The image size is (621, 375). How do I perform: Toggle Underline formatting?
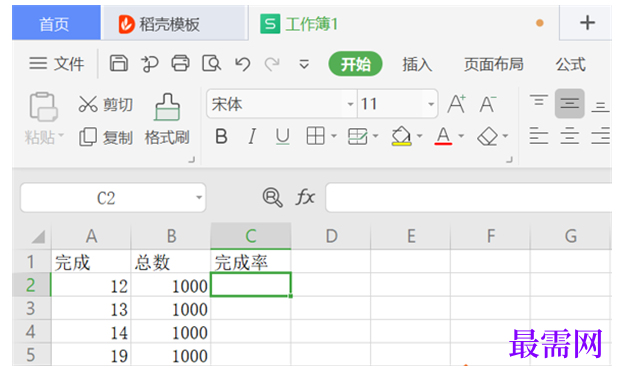pos(282,137)
